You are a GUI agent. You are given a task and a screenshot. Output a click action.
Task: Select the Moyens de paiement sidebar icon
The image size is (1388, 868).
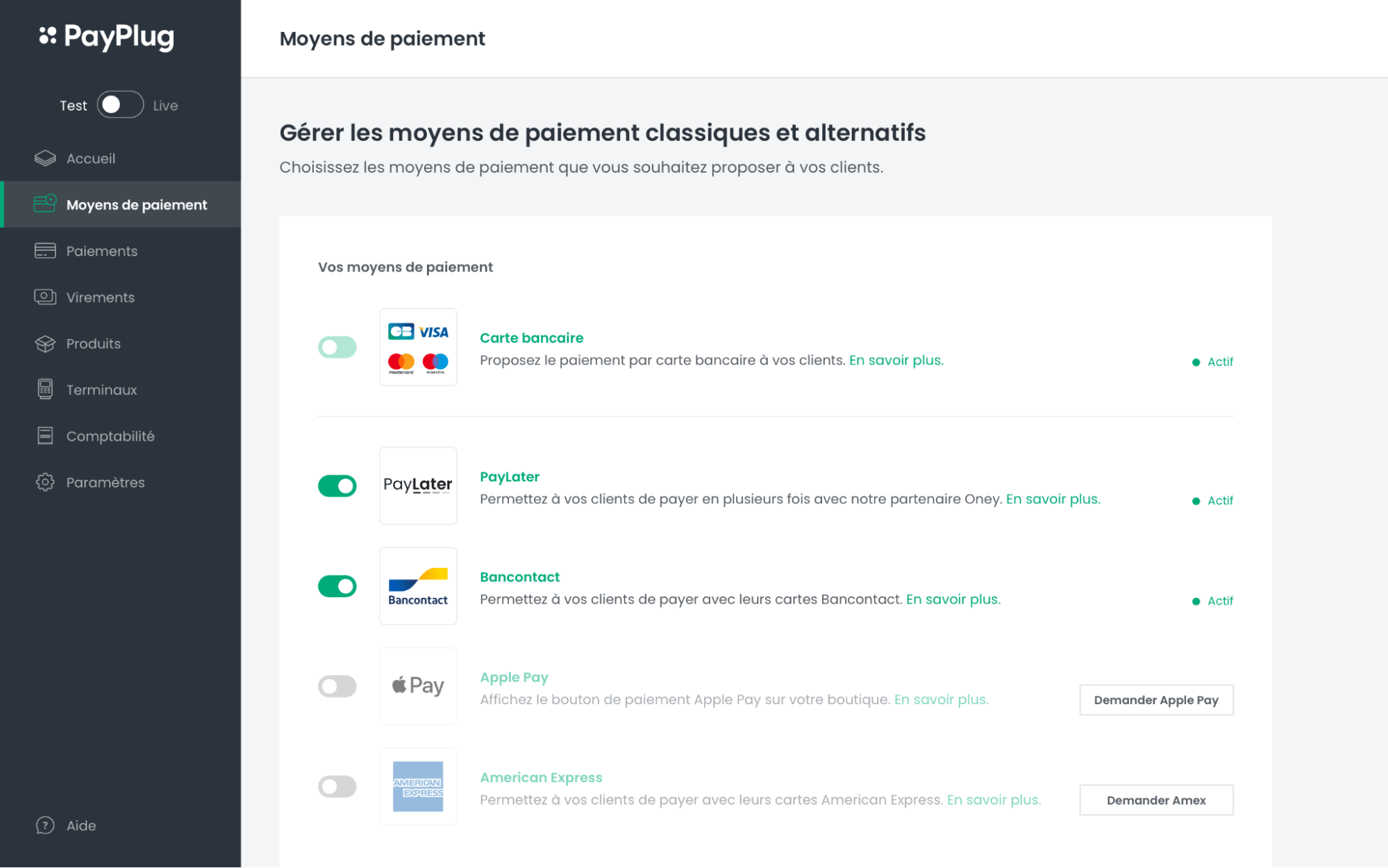44,204
